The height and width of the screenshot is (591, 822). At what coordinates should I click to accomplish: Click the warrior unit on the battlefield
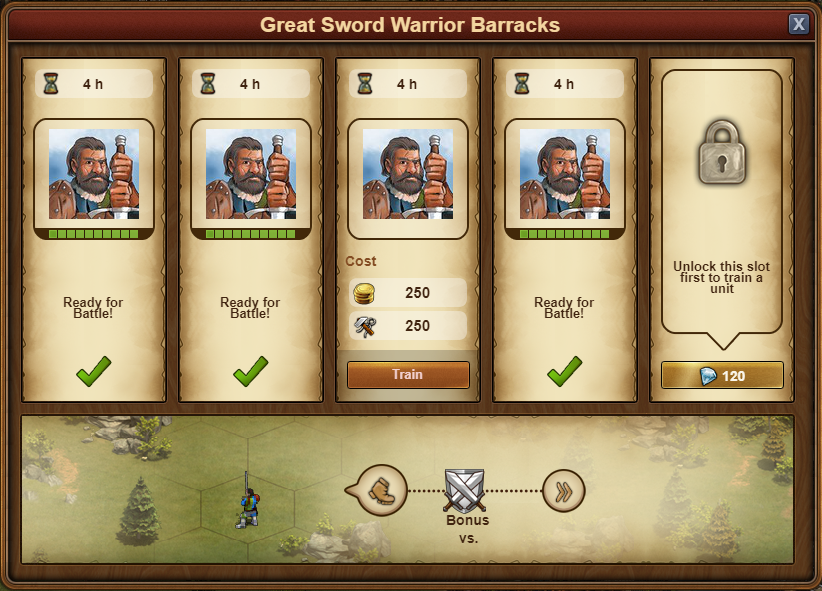pos(248,500)
